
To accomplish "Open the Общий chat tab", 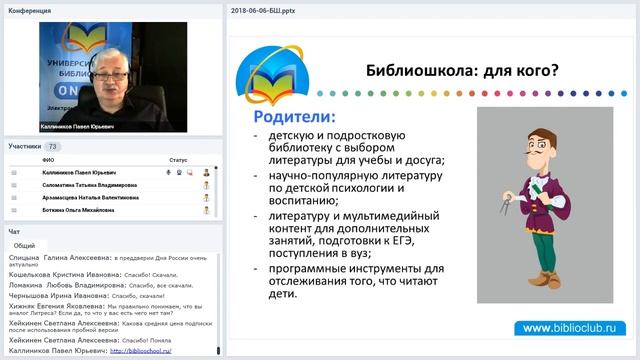I will click(x=24, y=246).
